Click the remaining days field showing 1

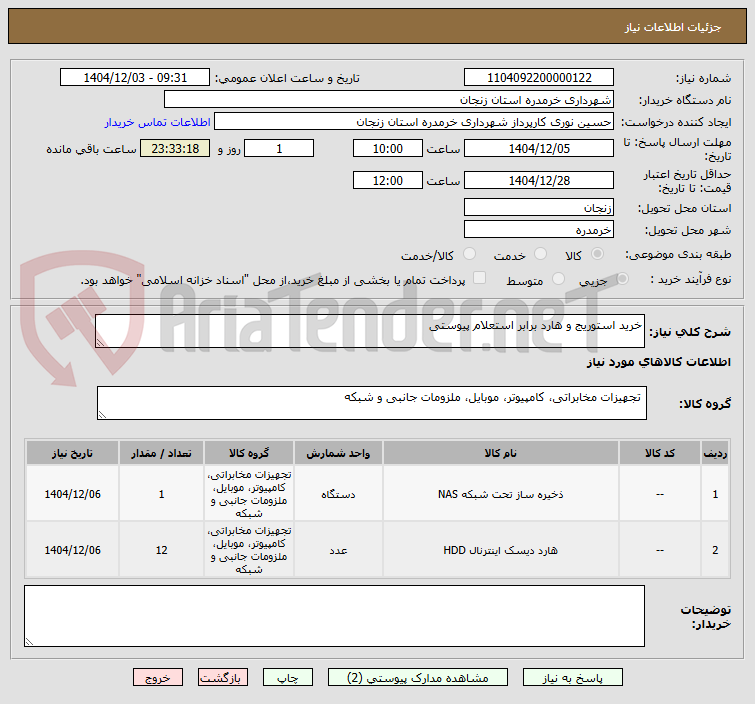279,148
